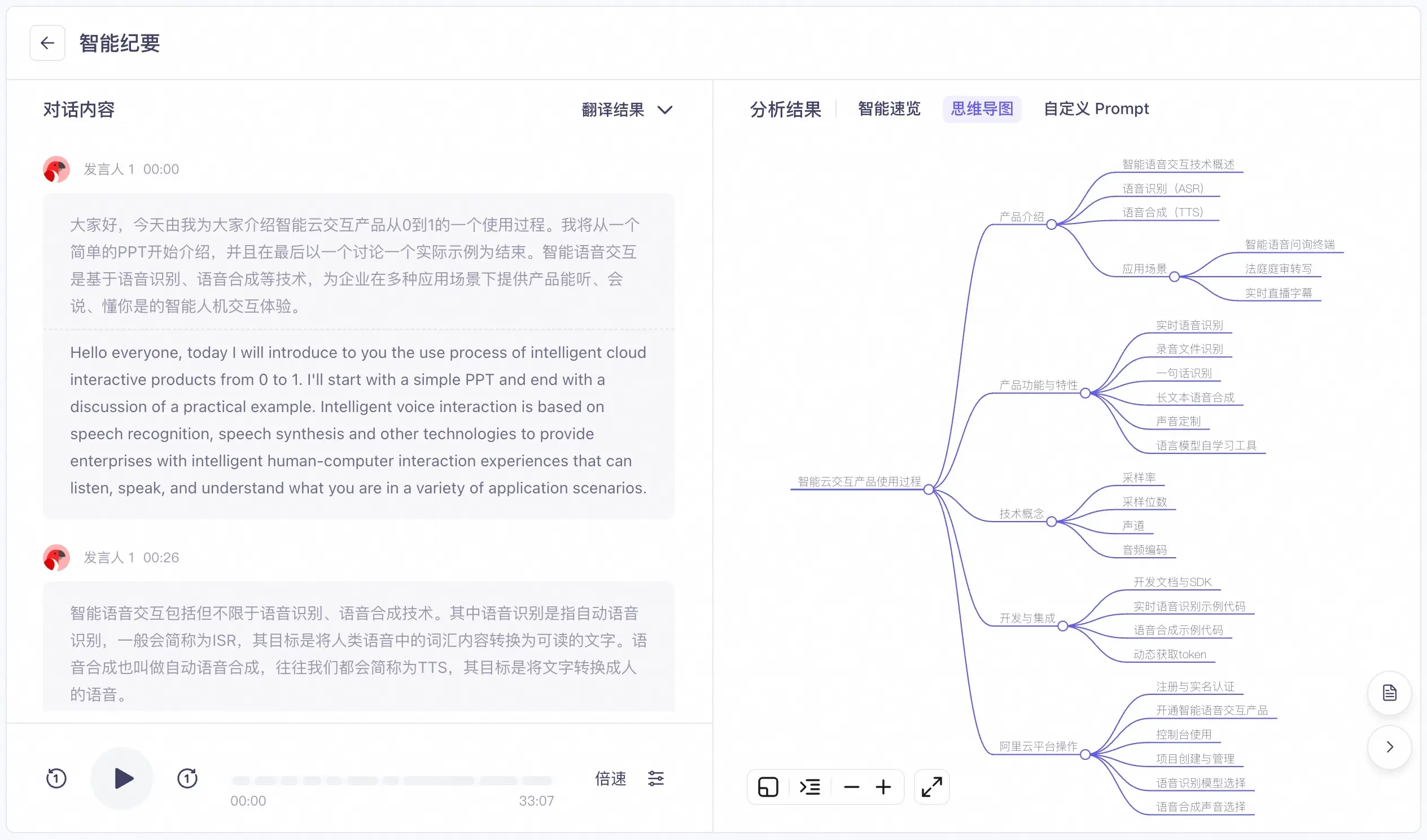Open the playback settings sliders icon
The image size is (1427, 840).
click(x=656, y=778)
